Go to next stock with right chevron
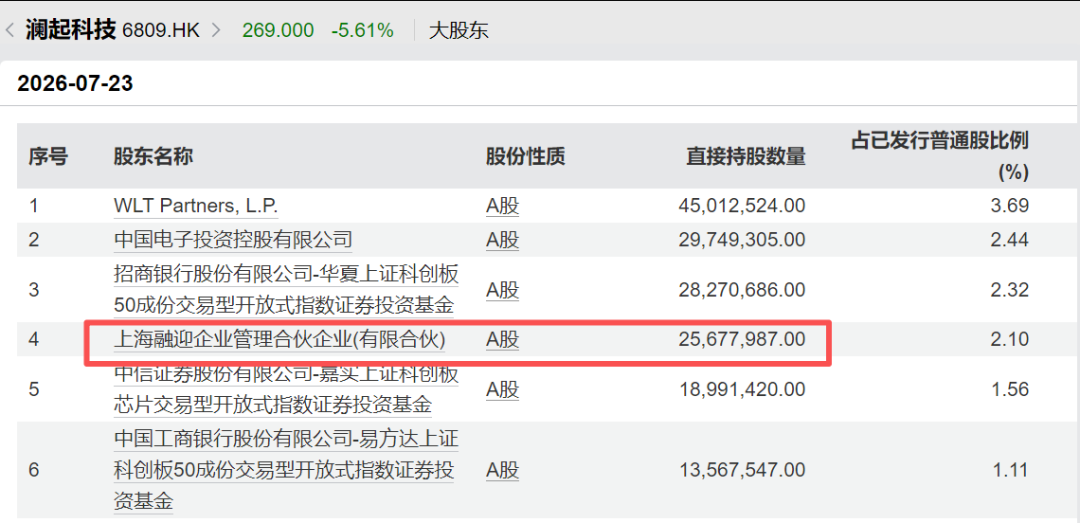 [216, 30]
